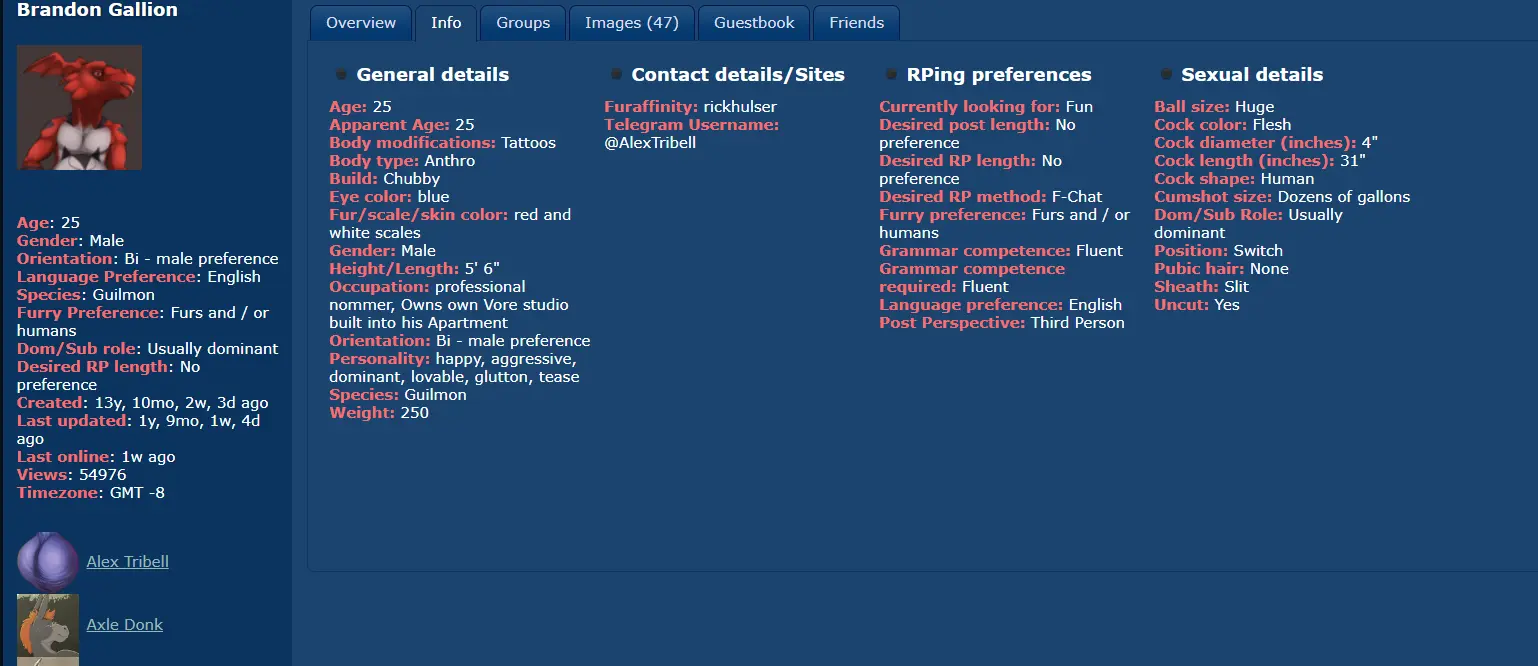Screen dimensions: 1538x666
Task: Select the Info tab
Action: [x=446, y=23]
